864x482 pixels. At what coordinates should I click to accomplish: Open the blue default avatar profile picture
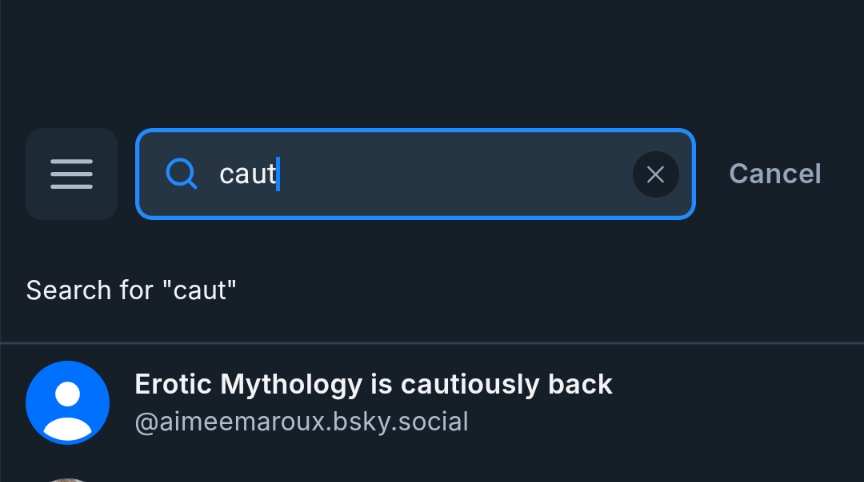67,402
